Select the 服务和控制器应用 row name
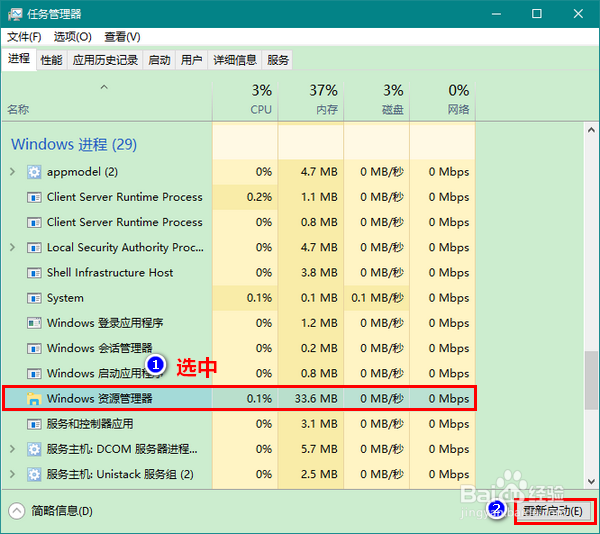 [90, 424]
